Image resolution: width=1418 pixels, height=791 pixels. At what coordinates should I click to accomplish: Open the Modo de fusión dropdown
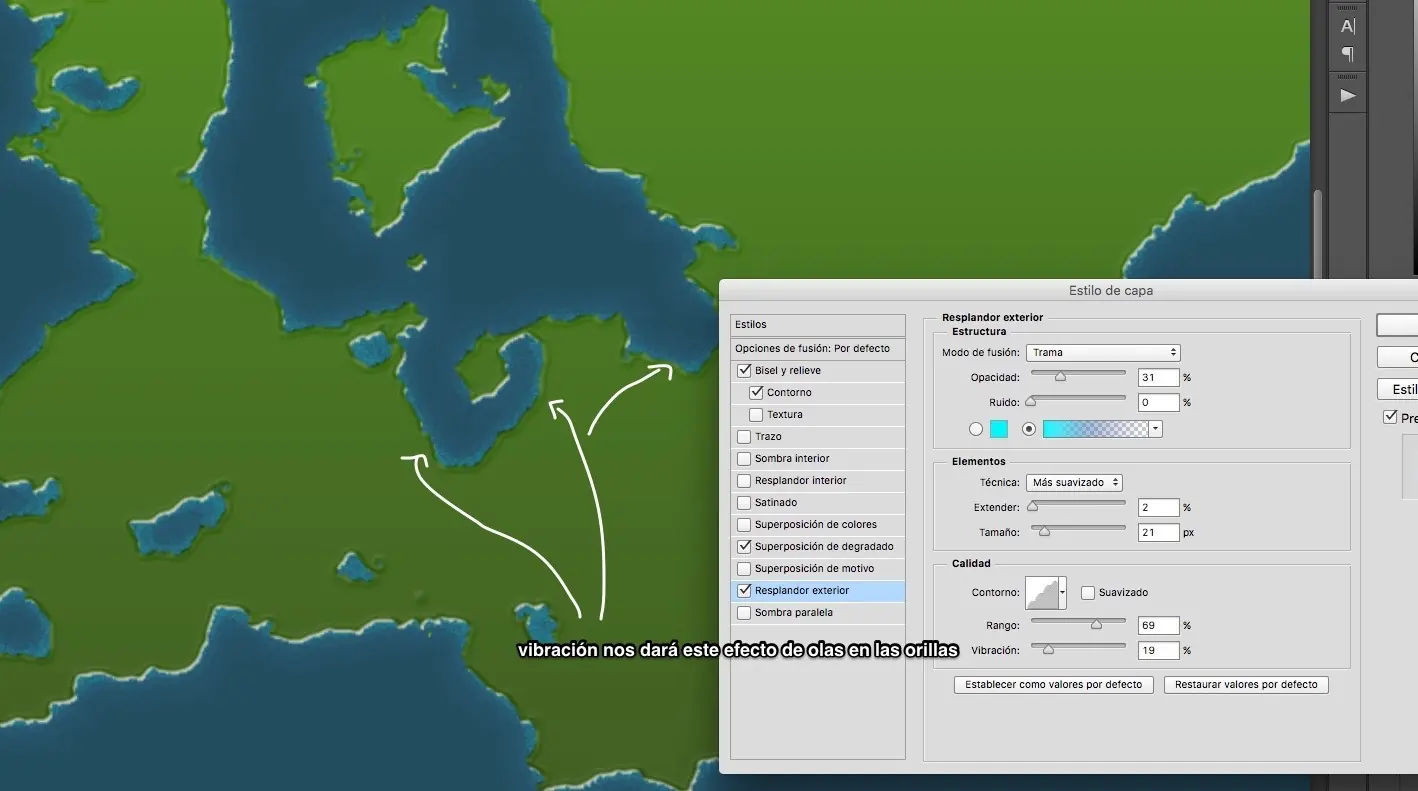1103,352
